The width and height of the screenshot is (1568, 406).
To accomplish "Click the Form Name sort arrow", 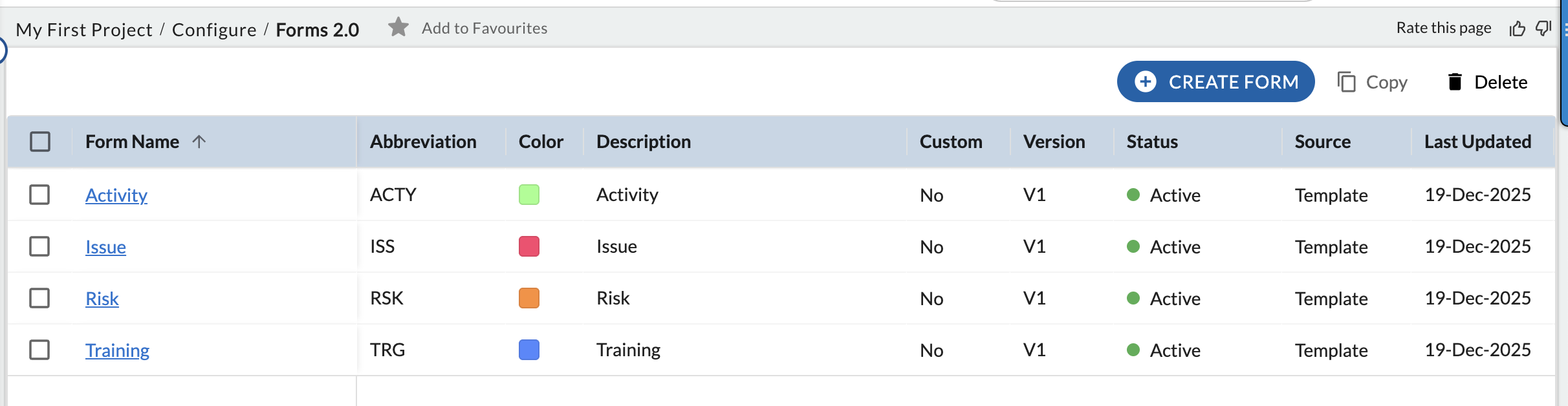I will tap(199, 142).
